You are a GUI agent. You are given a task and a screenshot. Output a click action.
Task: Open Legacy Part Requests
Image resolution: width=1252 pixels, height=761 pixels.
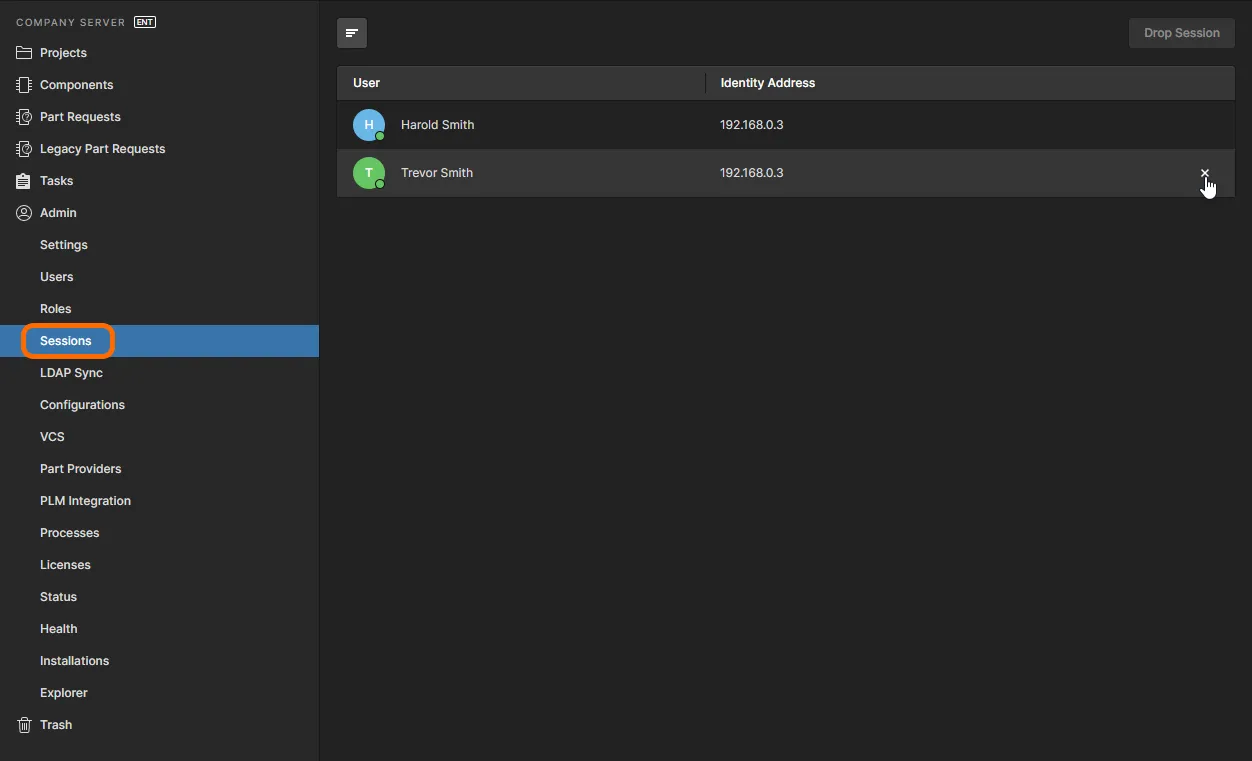coord(103,149)
